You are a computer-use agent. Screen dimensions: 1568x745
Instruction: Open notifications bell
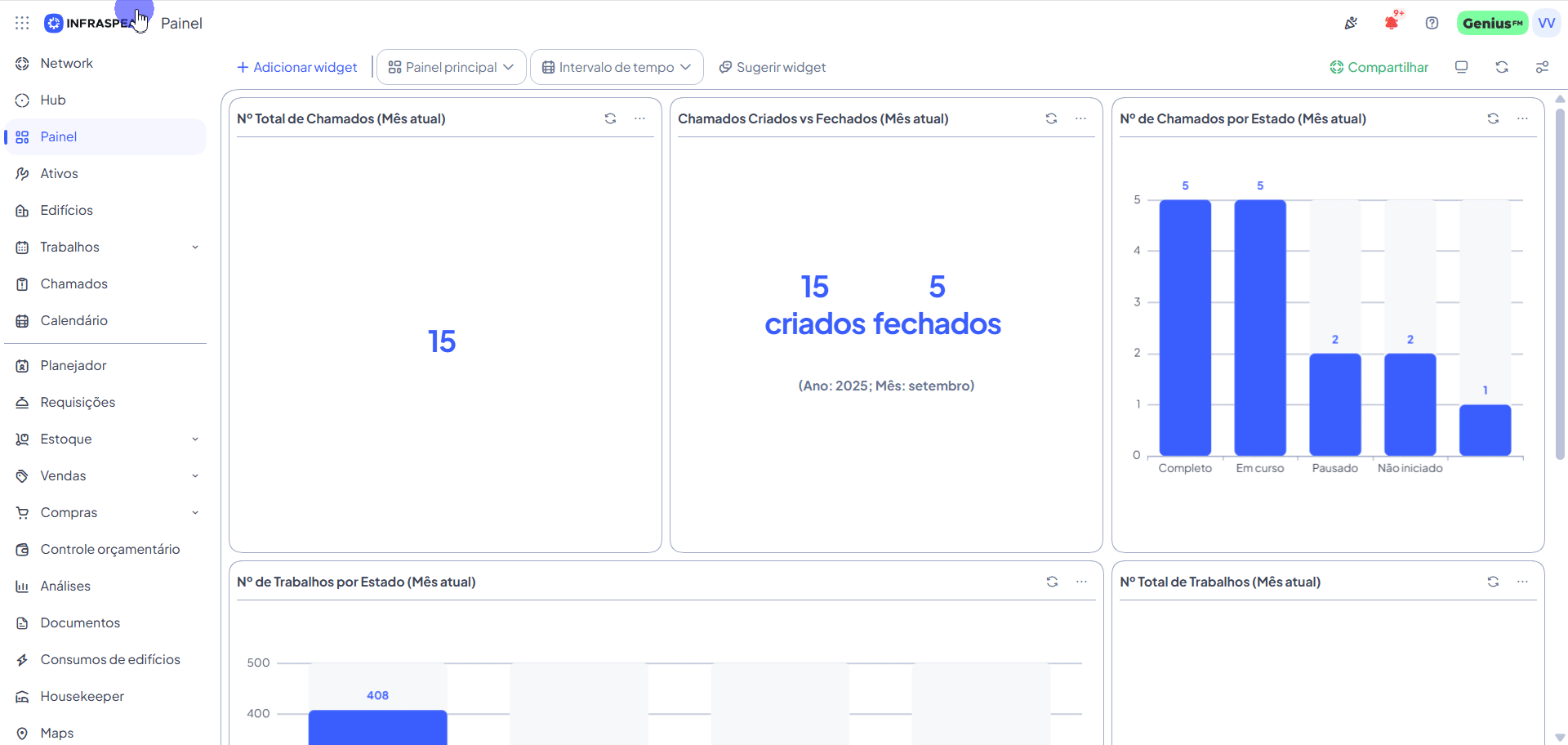(1392, 23)
